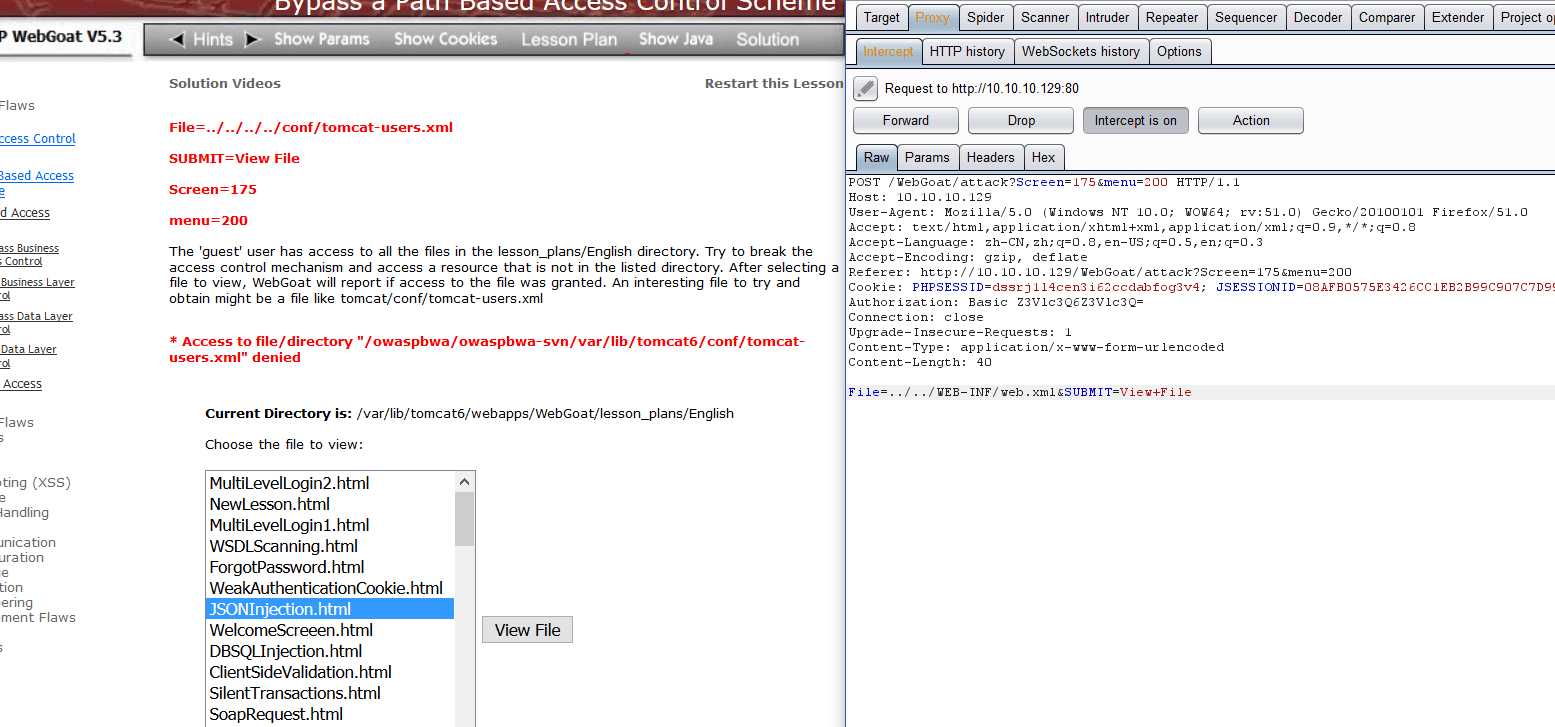The height and width of the screenshot is (727, 1555).
Task: Switch to Burp's Scanner tab
Action: [1045, 17]
